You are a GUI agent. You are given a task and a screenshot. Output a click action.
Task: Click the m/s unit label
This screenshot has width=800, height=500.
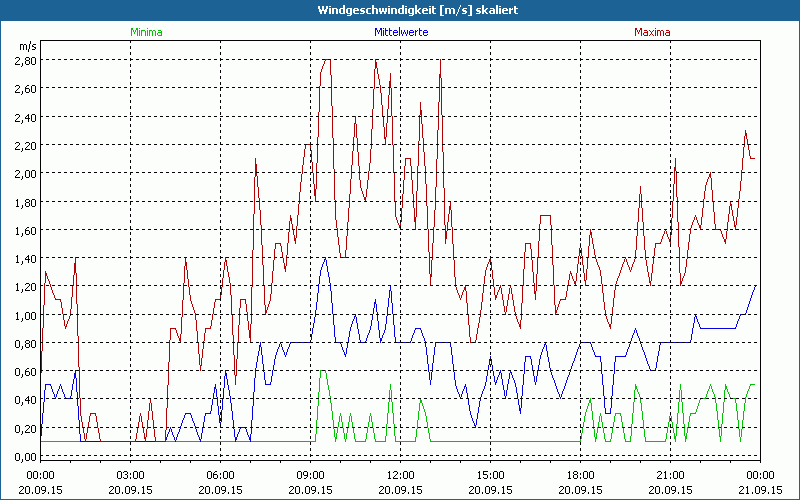click(x=27, y=46)
